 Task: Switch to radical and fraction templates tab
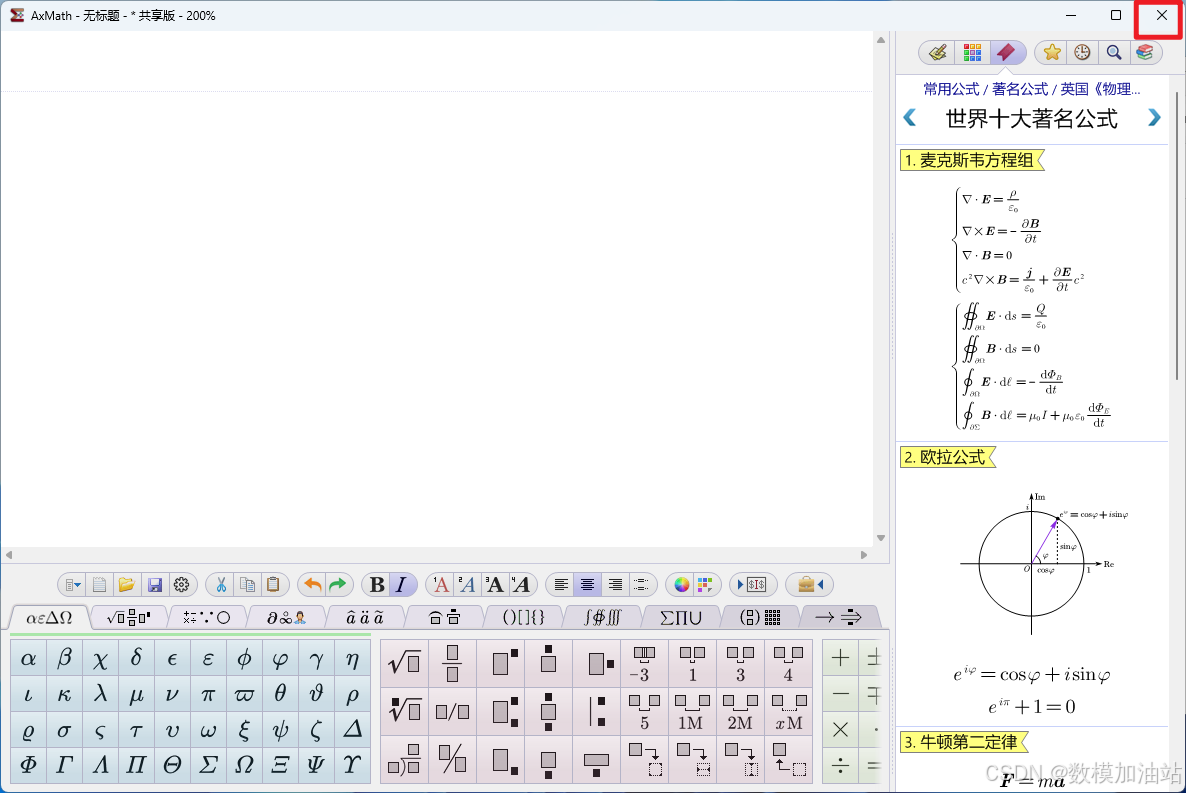(x=129, y=617)
